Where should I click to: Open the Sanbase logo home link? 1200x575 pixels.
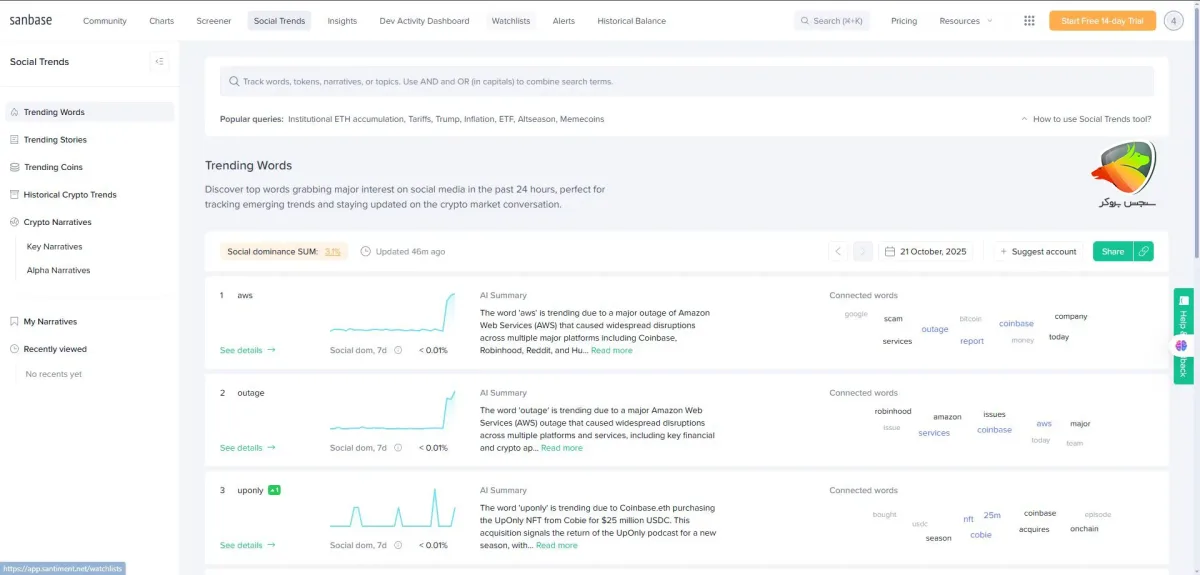[32, 20]
